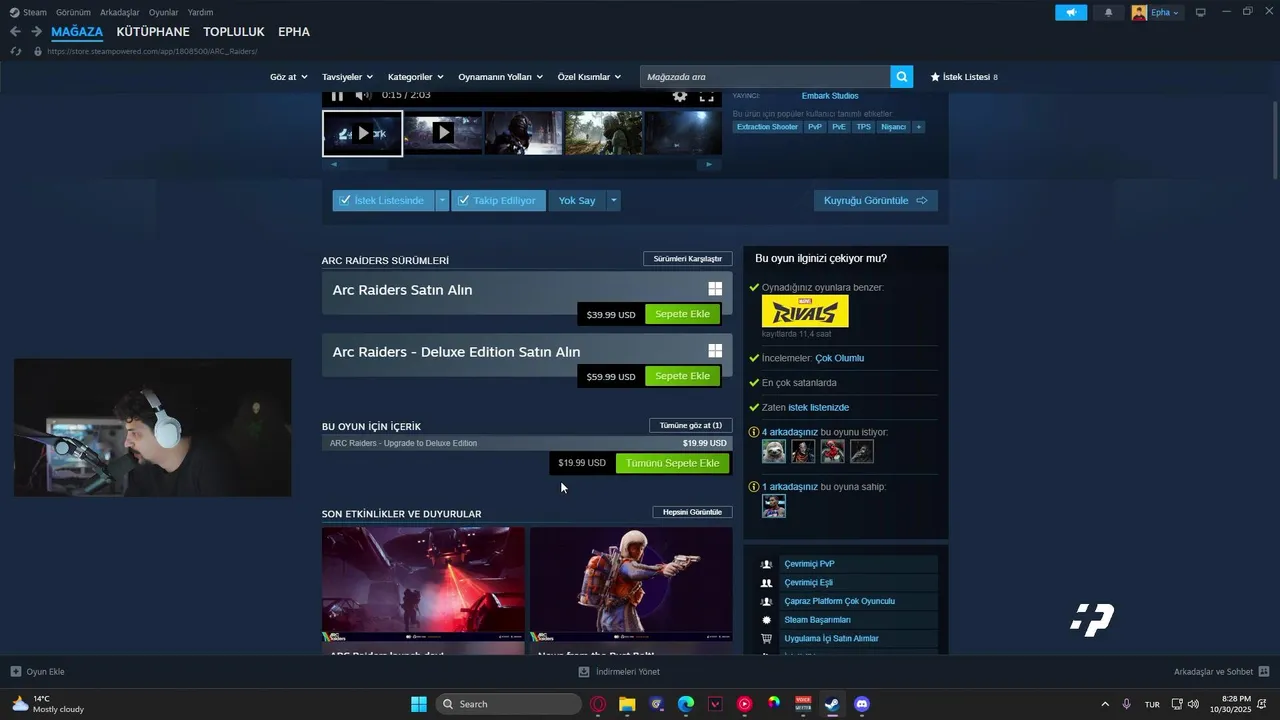Viewport: 1280px width, 720px height.
Task: Open Discord from taskbar
Action: (x=862, y=704)
